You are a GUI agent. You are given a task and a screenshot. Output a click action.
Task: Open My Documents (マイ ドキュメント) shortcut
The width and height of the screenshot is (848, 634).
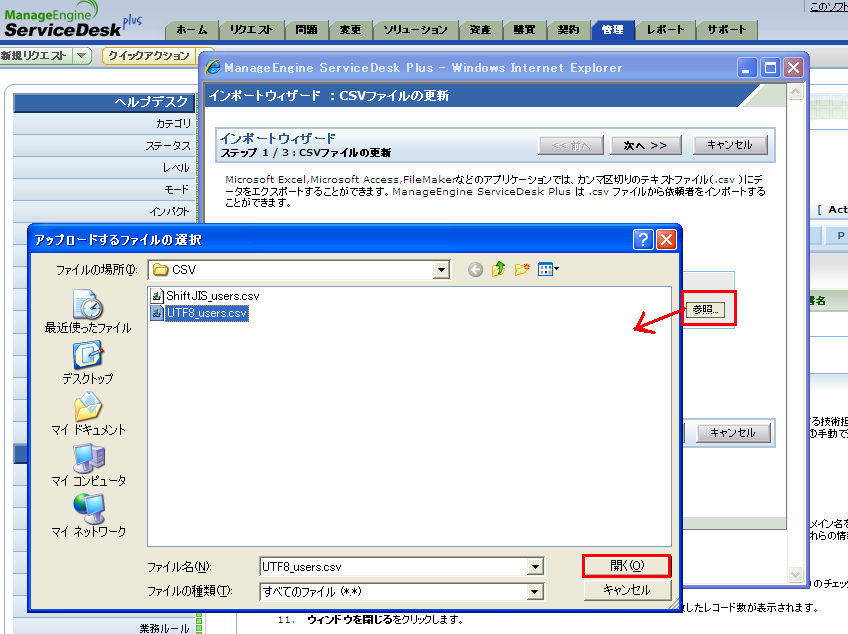click(x=88, y=413)
